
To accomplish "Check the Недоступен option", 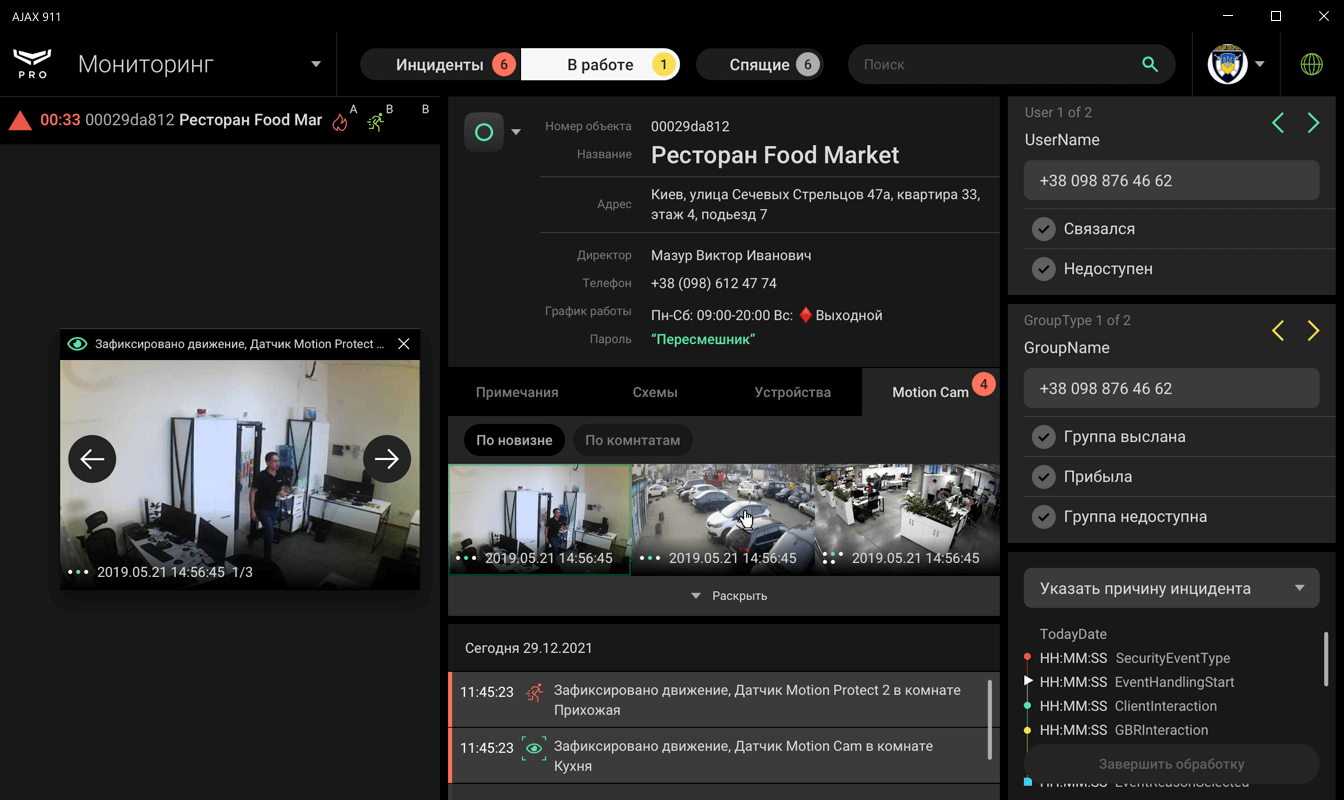I will coord(1044,269).
